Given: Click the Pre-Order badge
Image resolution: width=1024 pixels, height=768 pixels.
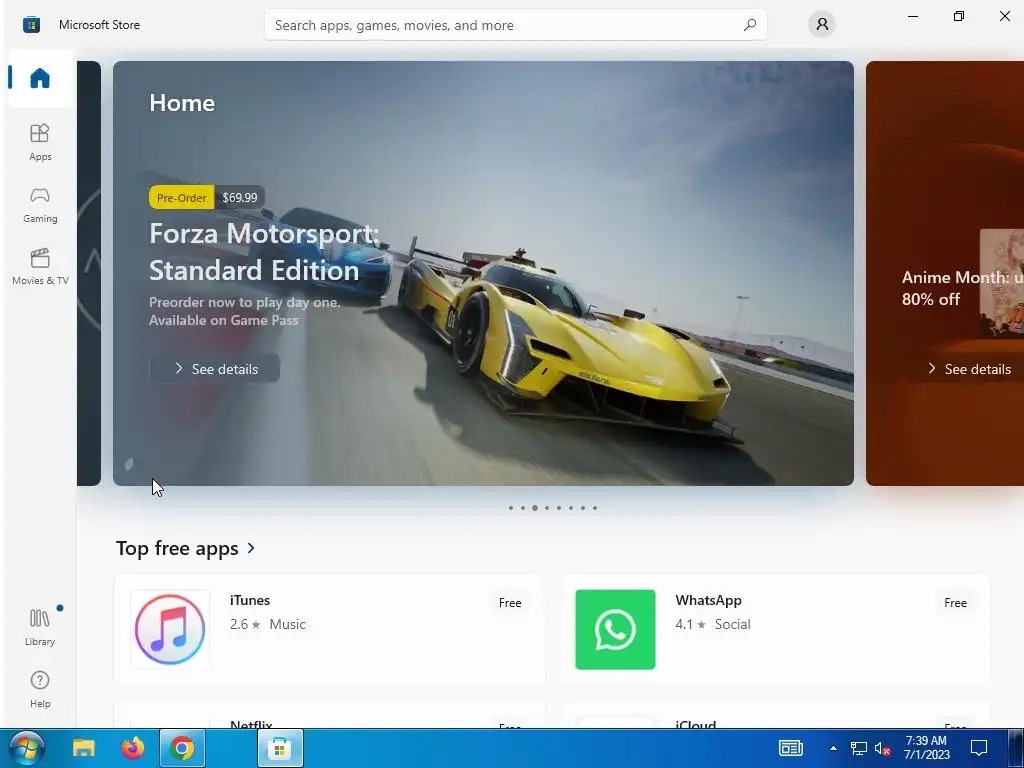Looking at the screenshot, I should pos(182,197).
